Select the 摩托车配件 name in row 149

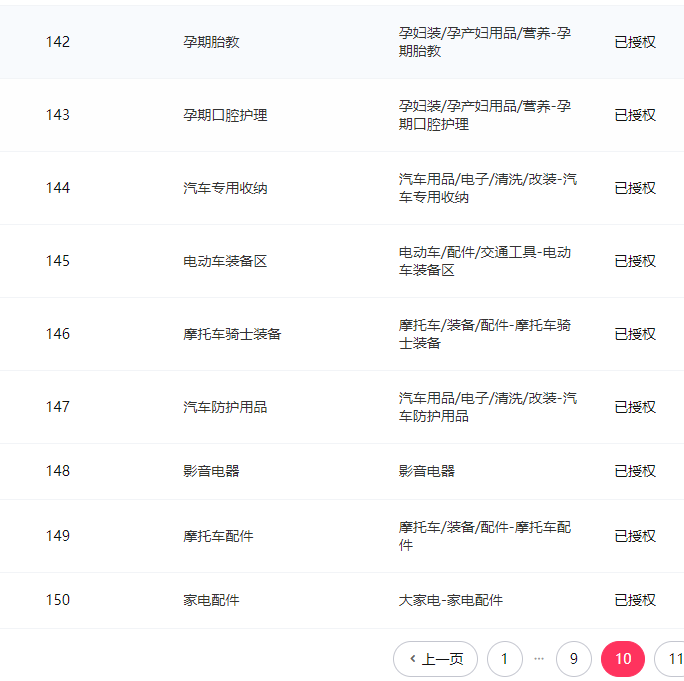click(218, 536)
